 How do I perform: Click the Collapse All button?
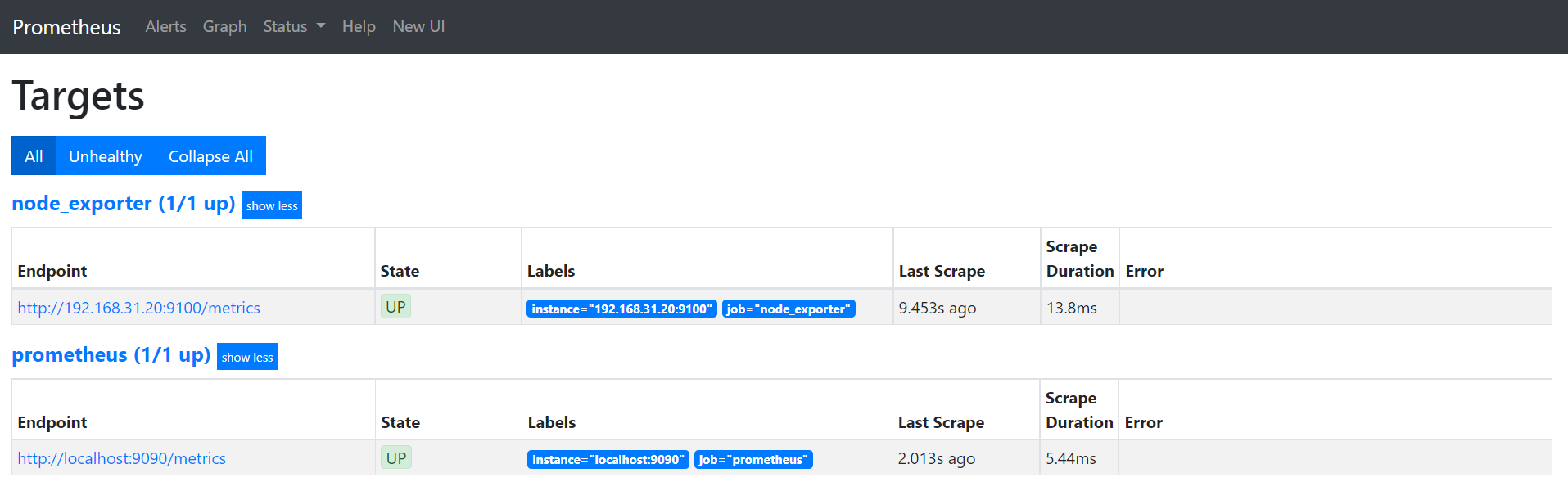click(210, 155)
